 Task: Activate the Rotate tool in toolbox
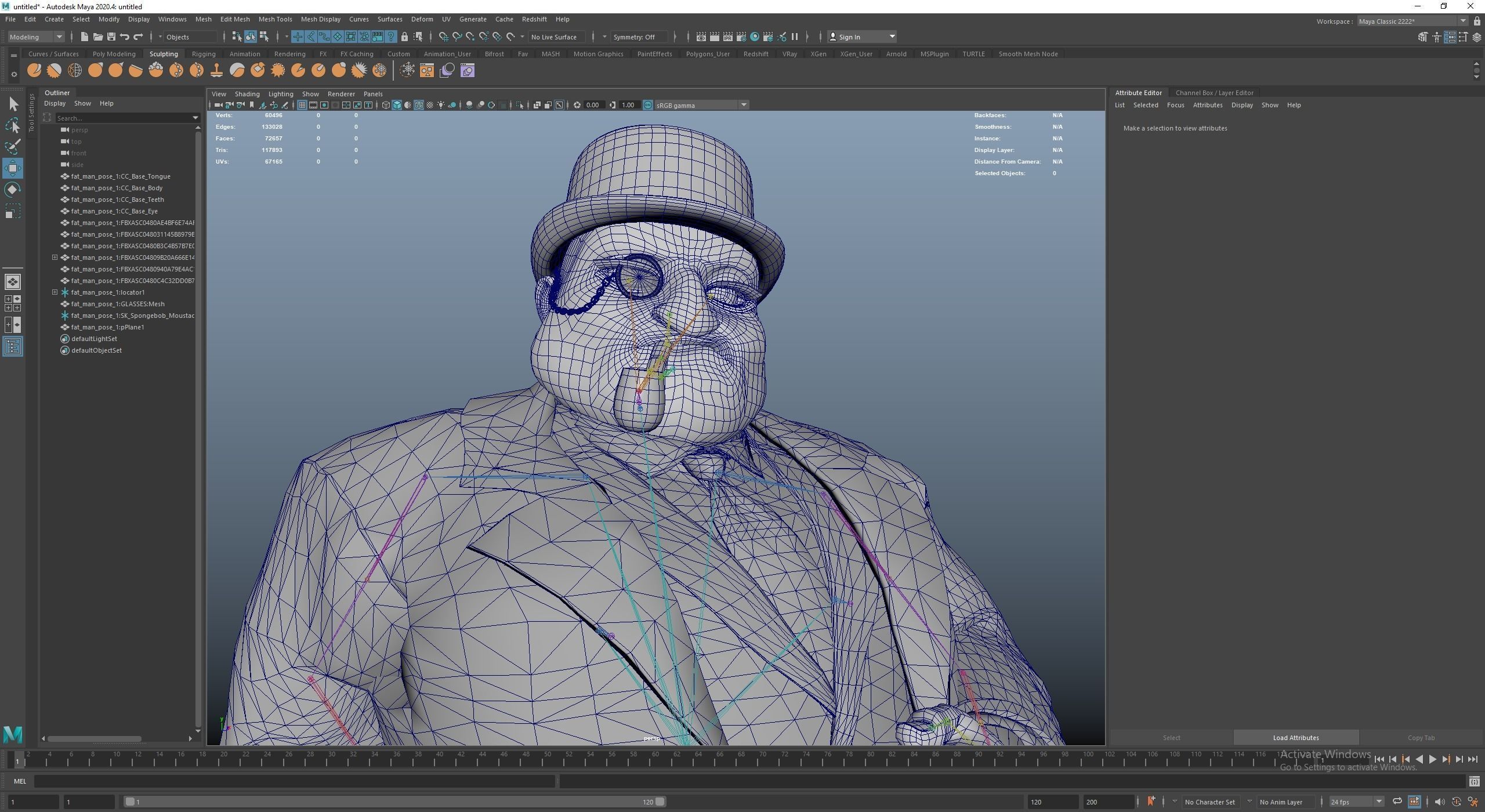point(13,190)
